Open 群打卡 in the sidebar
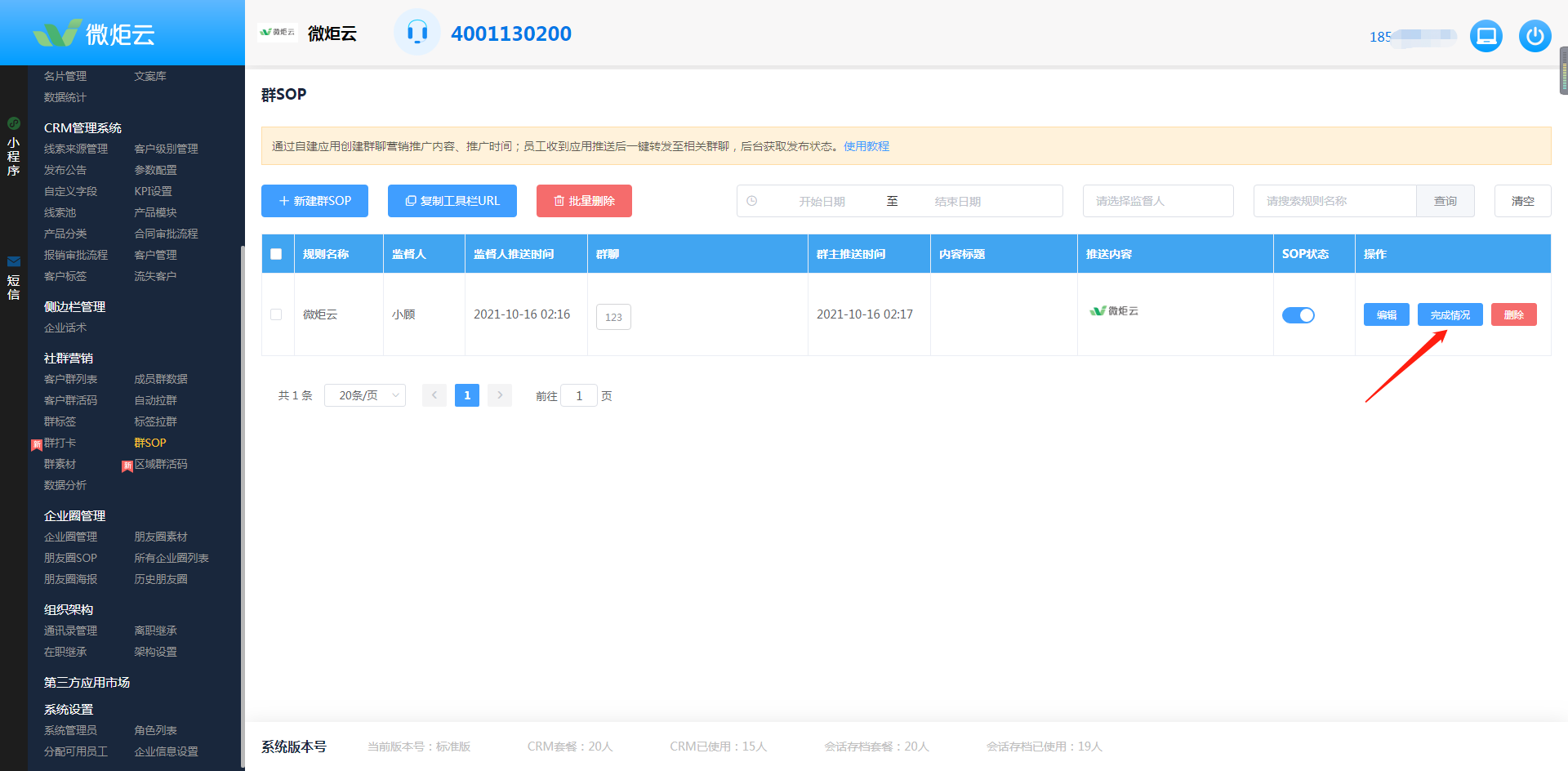1568x771 pixels. pos(60,443)
